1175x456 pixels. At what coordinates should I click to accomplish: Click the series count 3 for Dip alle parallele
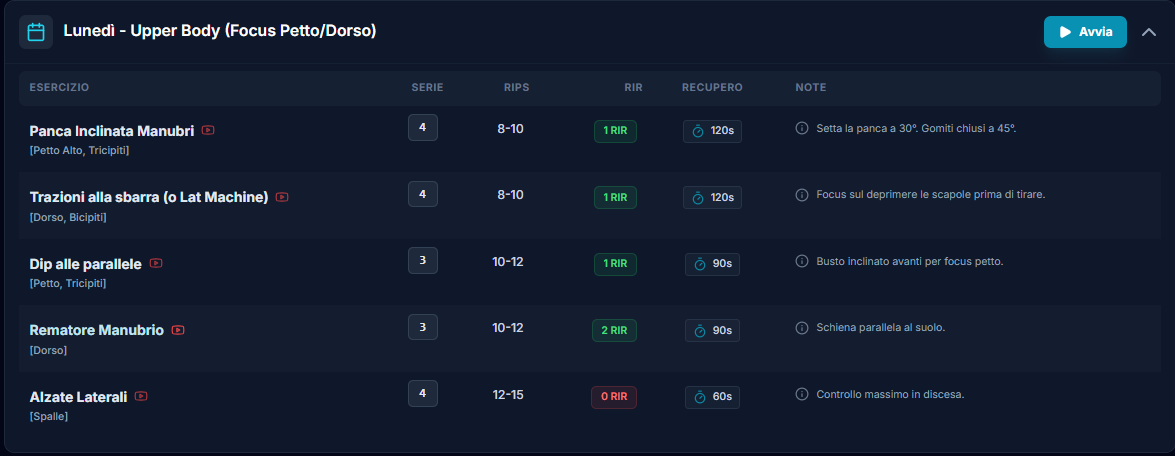pyautogui.click(x=423, y=261)
